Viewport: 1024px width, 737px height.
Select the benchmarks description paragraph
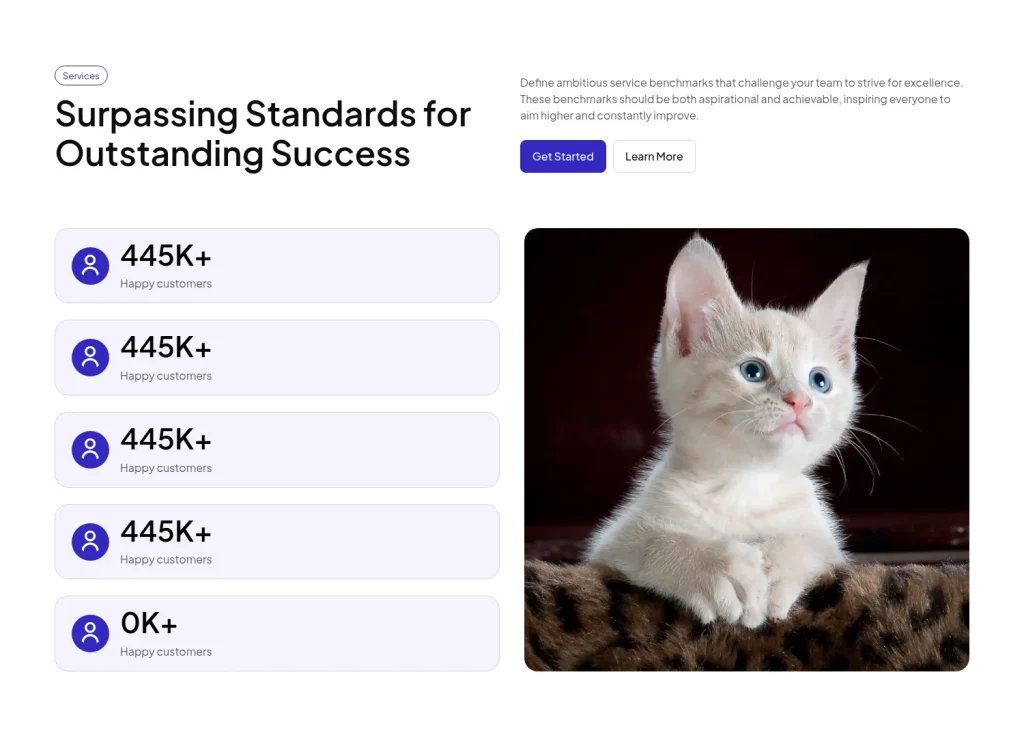point(742,99)
